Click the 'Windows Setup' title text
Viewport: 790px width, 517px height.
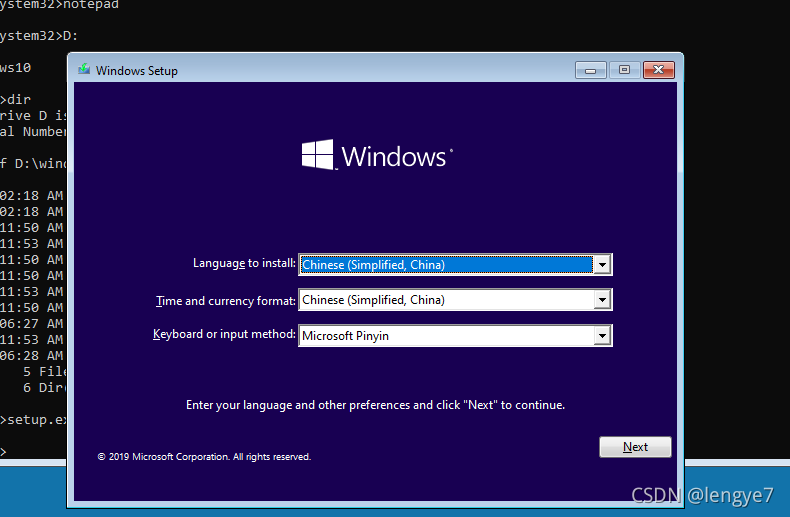click(x=137, y=71)
